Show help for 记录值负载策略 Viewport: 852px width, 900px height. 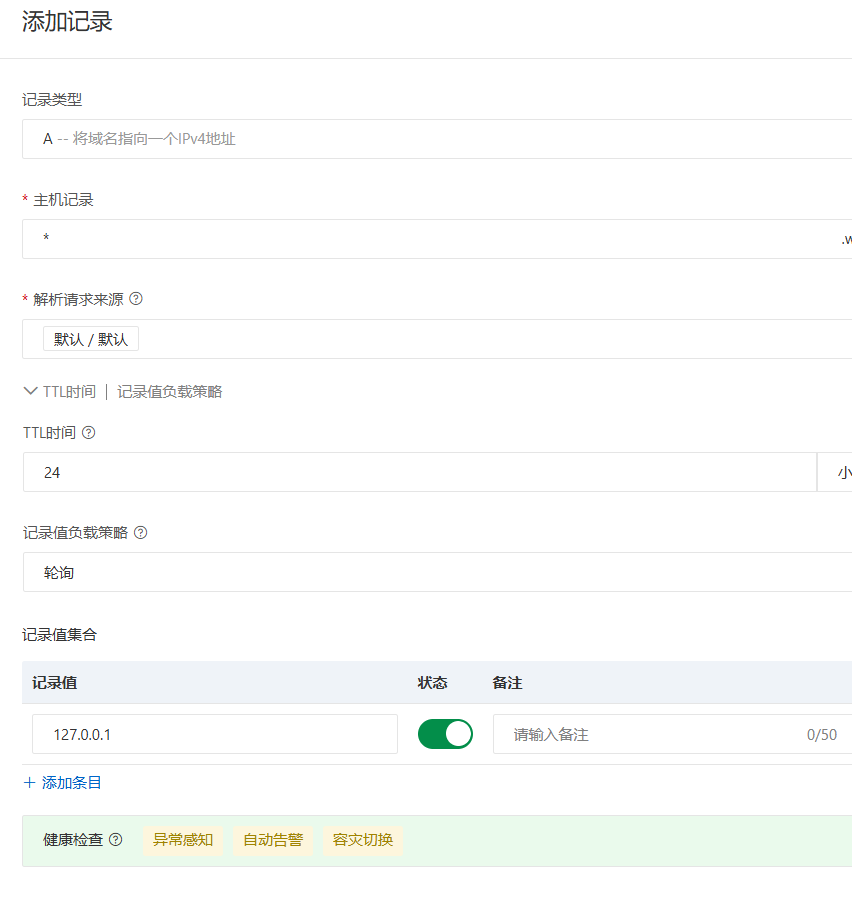click(x=141, y=533)
